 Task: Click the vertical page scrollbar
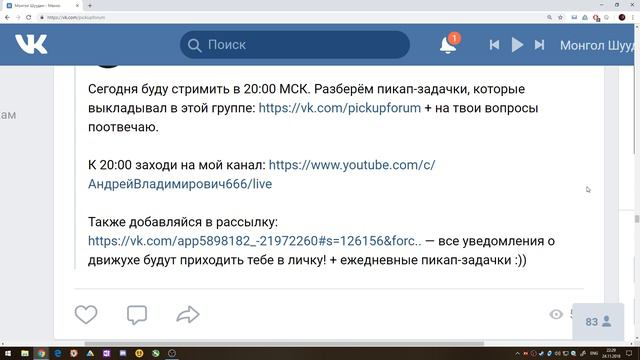pyautogui.click(x=637, y=219)
